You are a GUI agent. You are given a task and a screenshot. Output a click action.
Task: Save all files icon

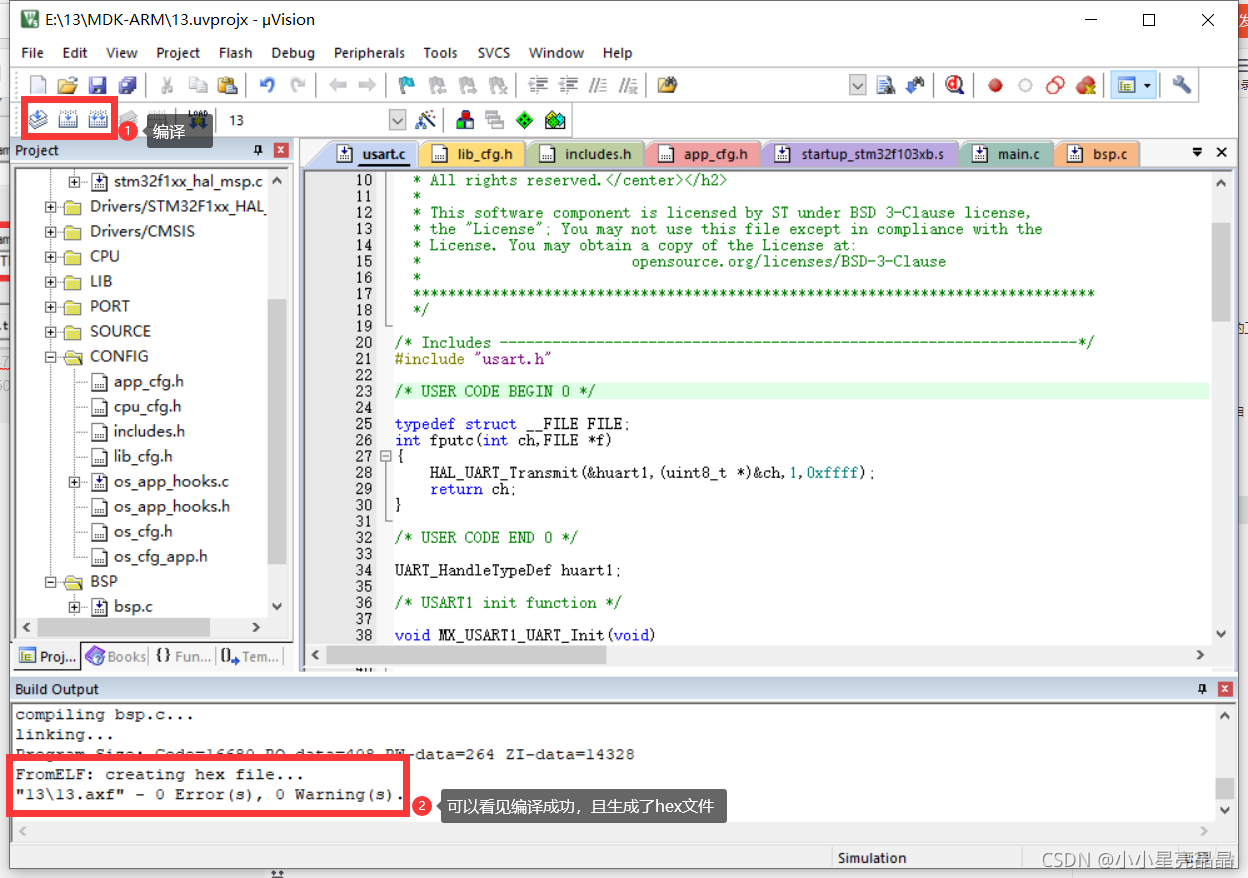pyautogui.click(x=127, y=86)
